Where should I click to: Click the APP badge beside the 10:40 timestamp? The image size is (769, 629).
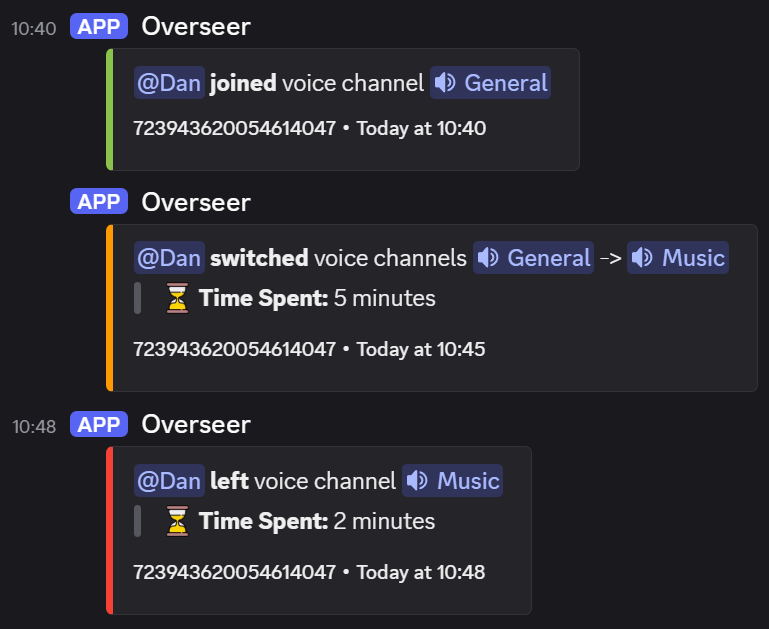pos(99,27)
